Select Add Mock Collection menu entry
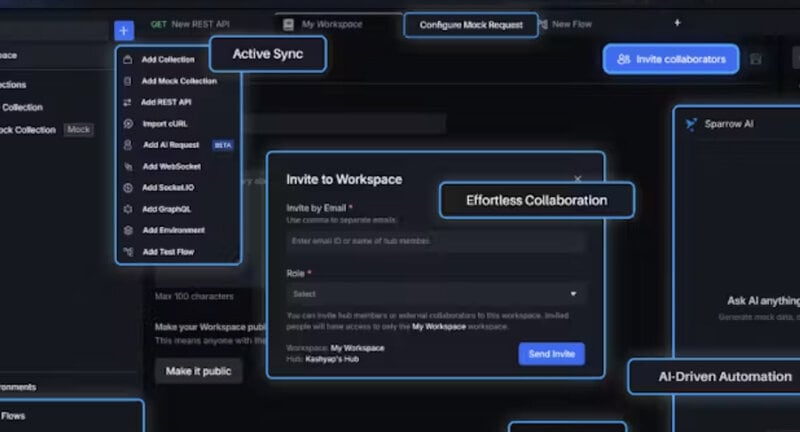Image resolution: width=800 pixels, height=432 pixels. point(178,81)
